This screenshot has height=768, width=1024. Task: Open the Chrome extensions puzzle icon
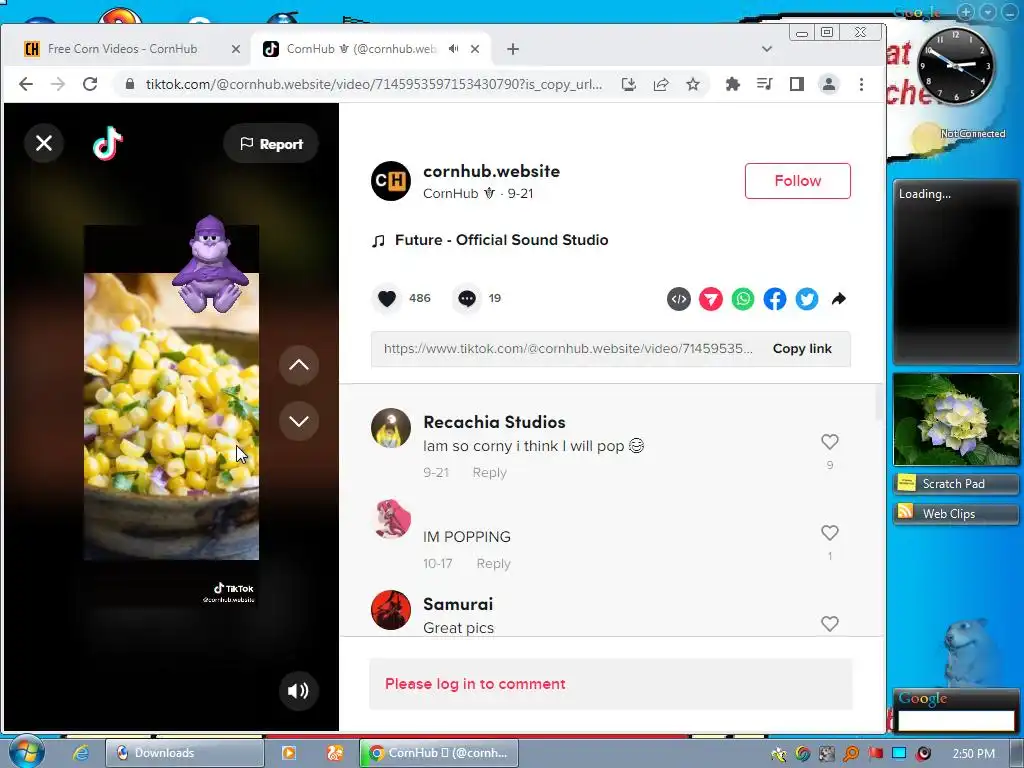733,84
